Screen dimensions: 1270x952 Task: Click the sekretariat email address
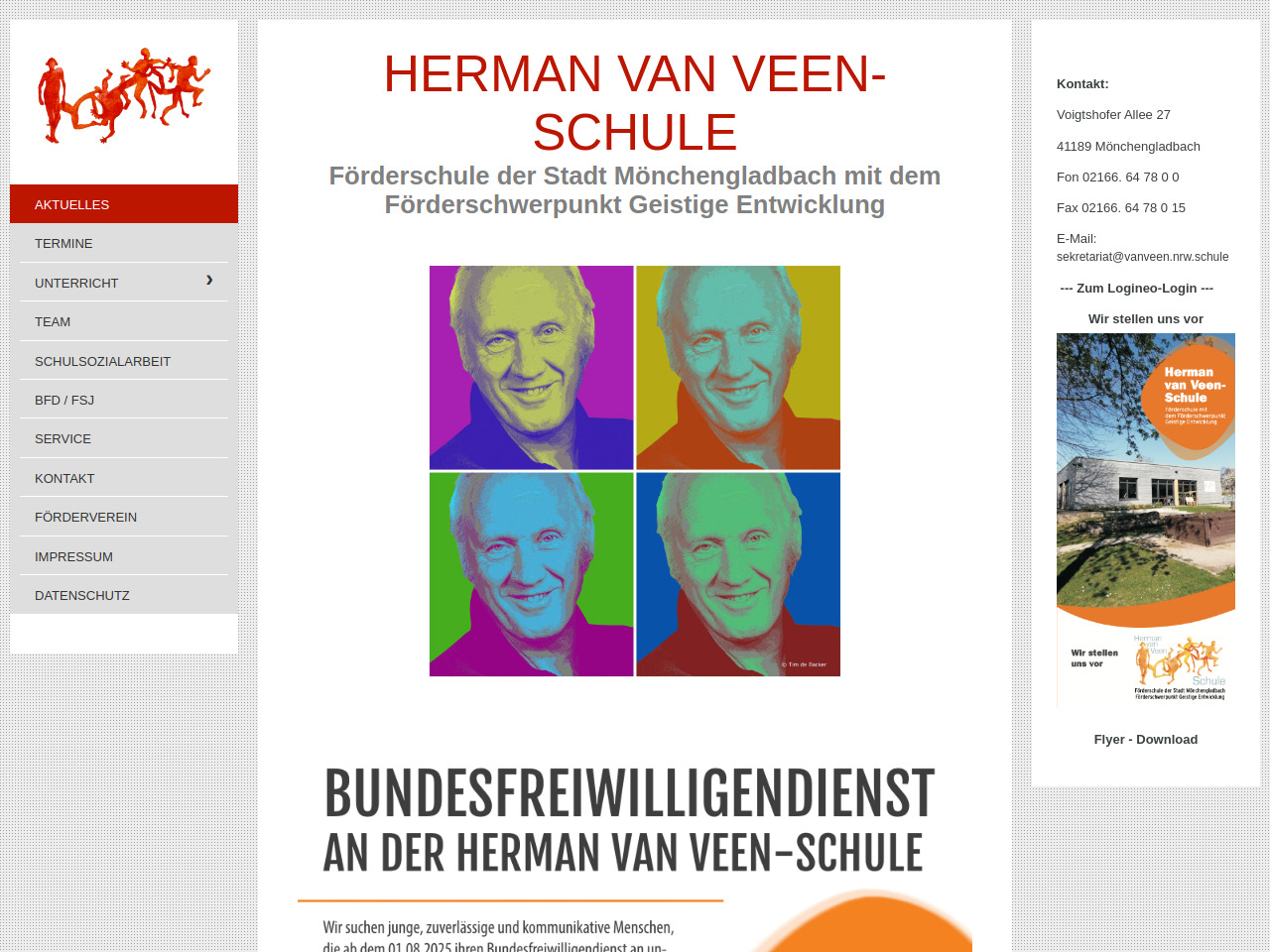click(1142, 256)
